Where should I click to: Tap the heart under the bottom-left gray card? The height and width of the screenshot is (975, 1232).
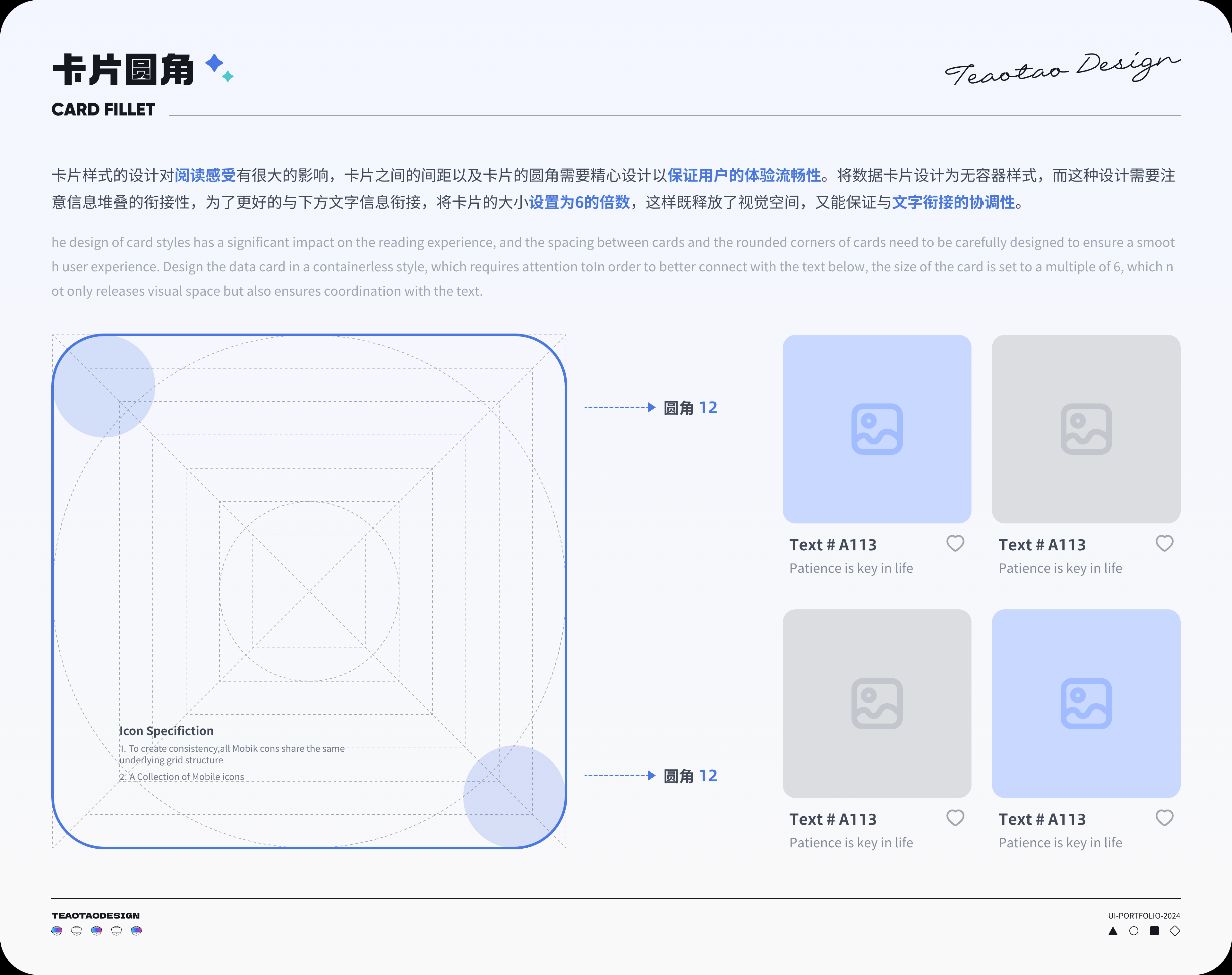coord(955,818)
